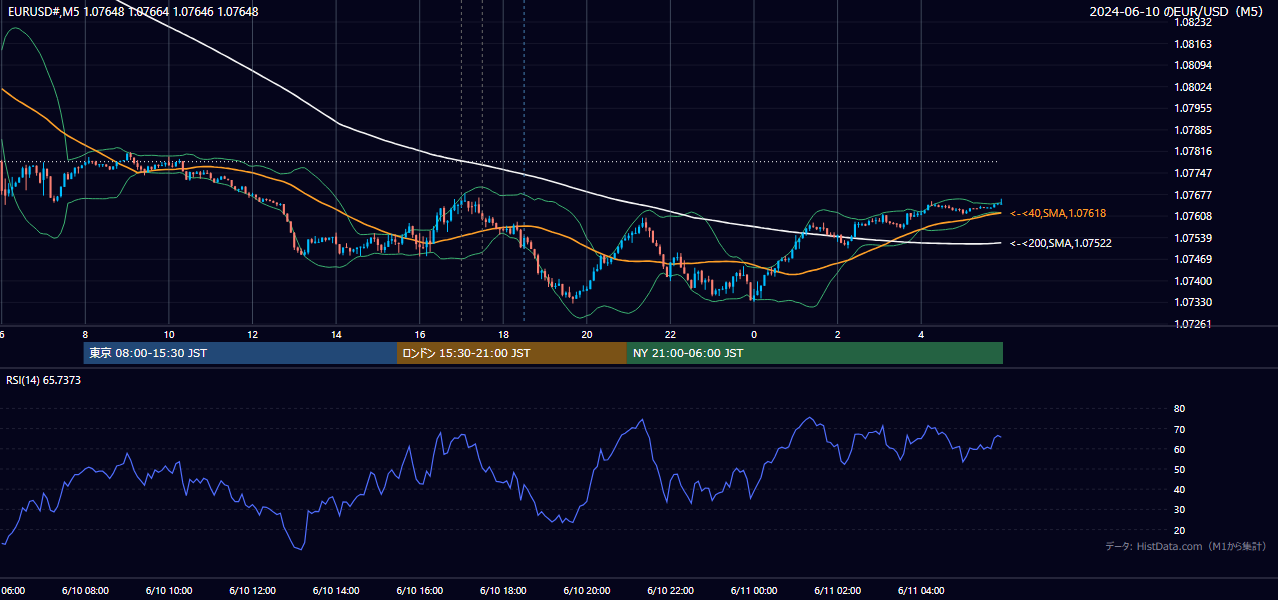The image size is (1278, 600).
Task: Click the RSI(14) 65.7373 indicator label
Action: tap(44, 380)
